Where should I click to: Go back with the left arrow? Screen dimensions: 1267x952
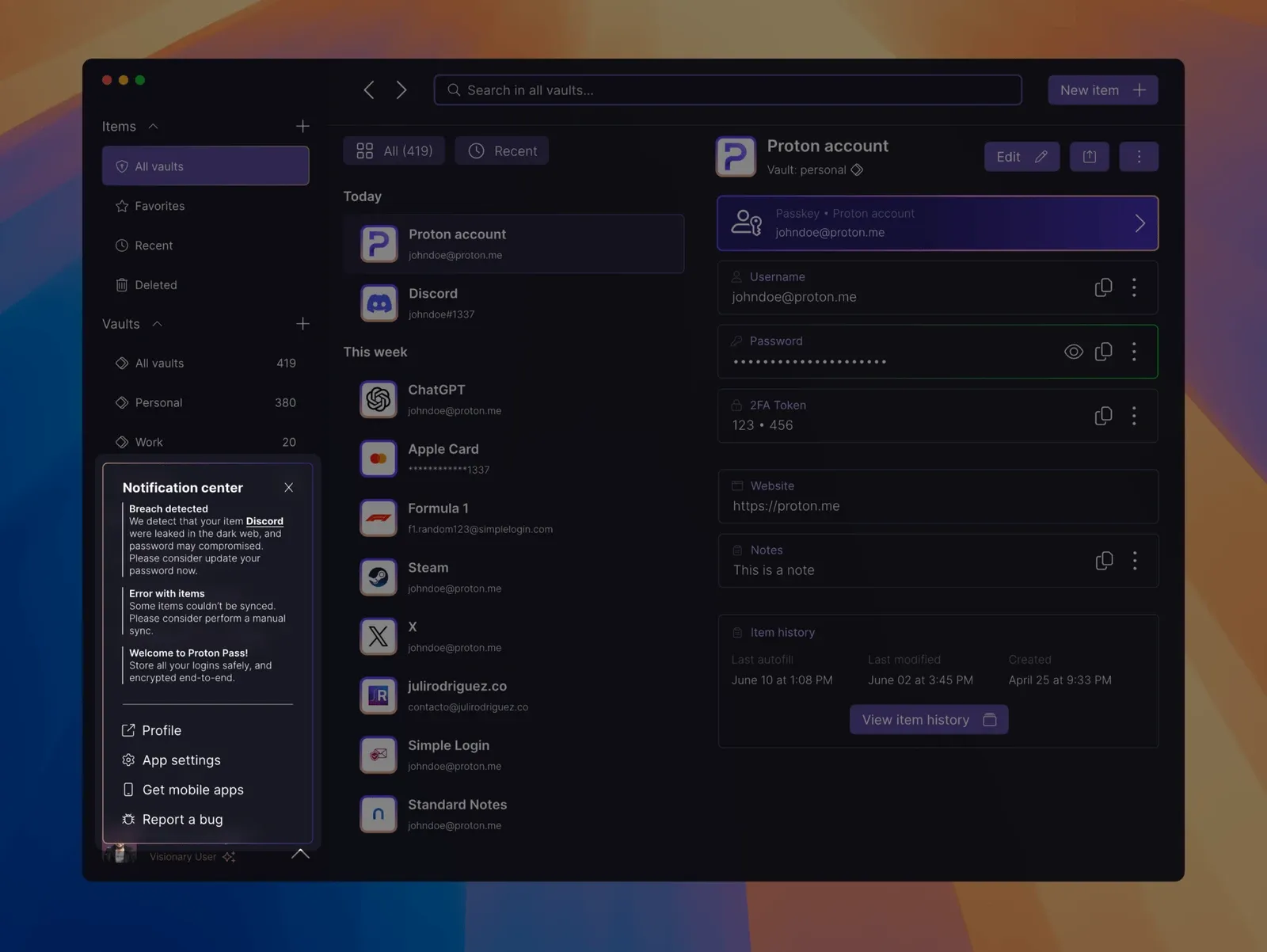click(369, 90)
